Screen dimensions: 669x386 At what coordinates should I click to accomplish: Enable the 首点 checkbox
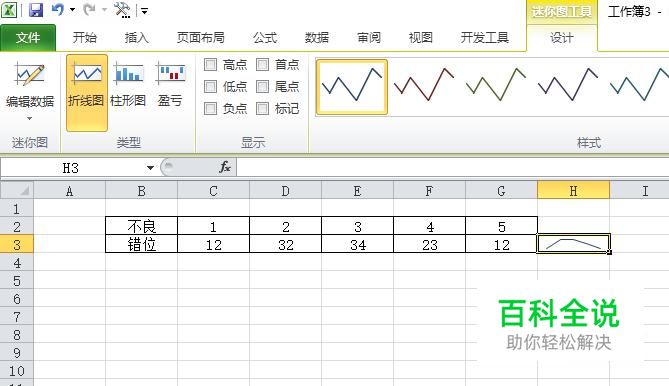pos(262,65)
